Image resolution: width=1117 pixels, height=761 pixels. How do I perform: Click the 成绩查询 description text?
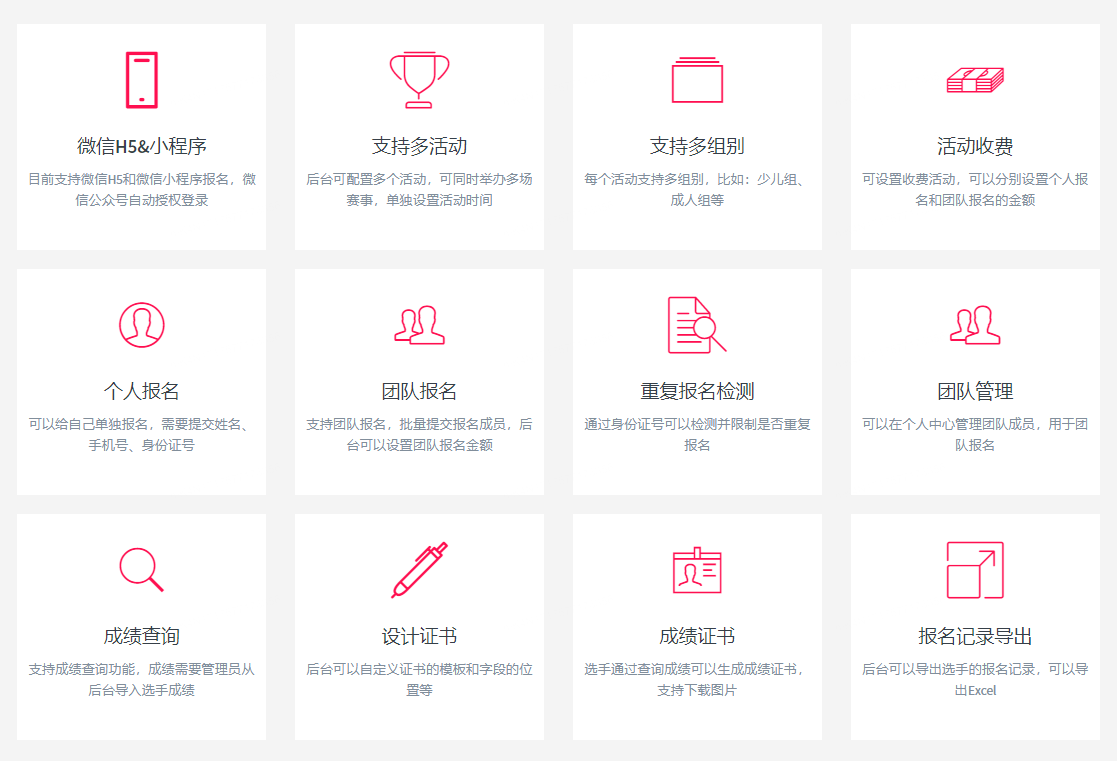coord(141,680)
